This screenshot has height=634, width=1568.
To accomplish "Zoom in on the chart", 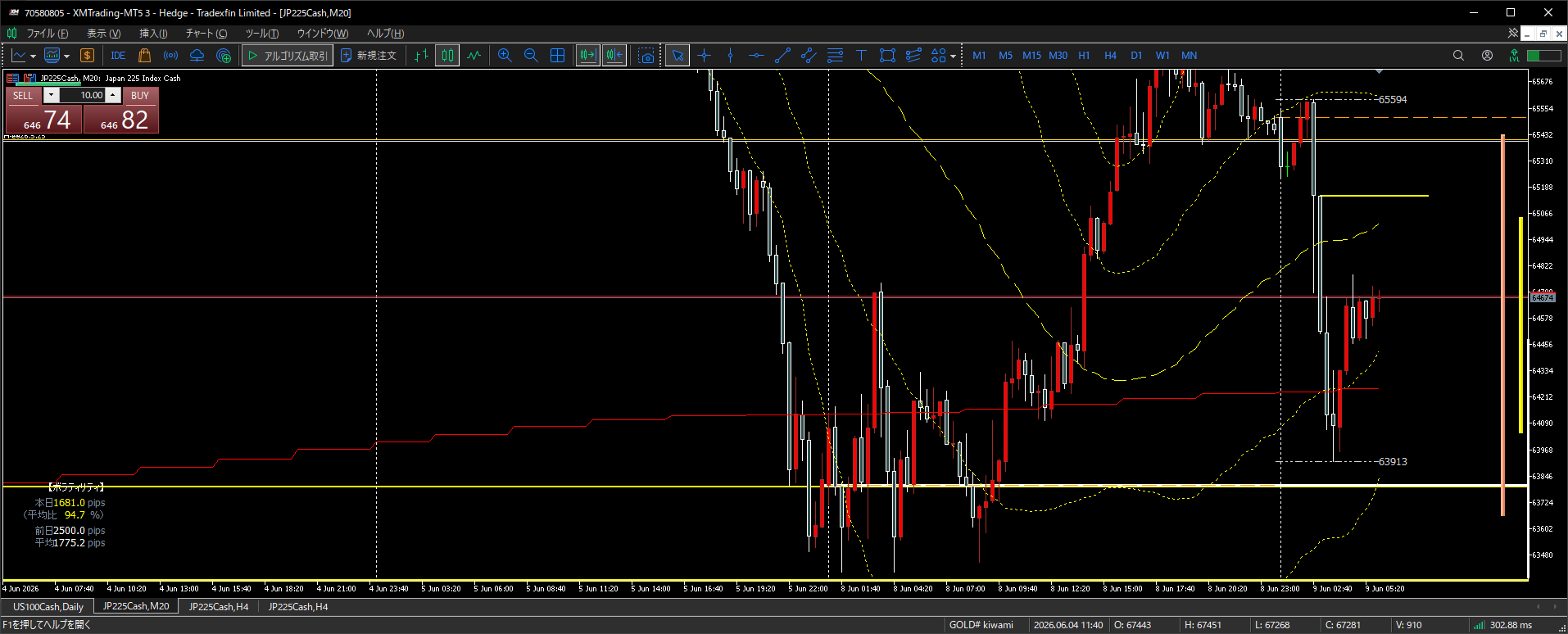I will tap(505, 56).
